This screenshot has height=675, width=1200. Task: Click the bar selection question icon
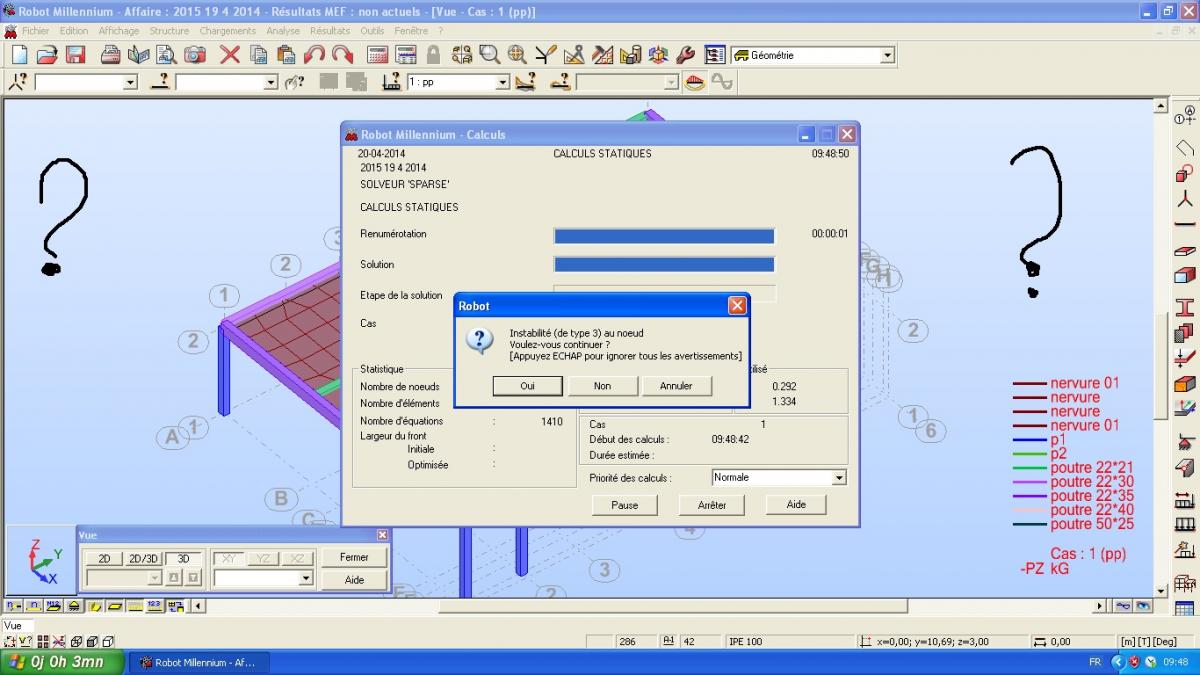click(x=160, y=82)
